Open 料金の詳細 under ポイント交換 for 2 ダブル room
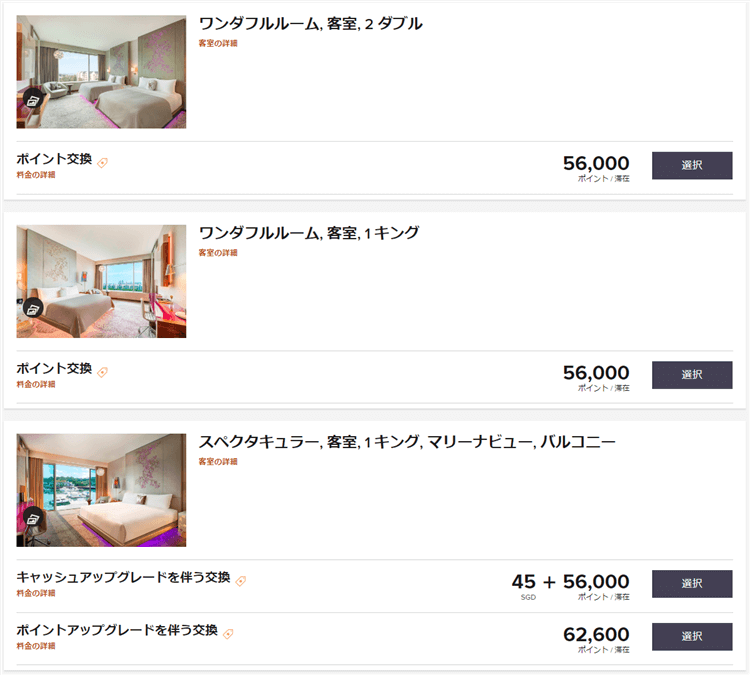Image resolution: width=750 pixels, height=675 pixels. coord(36,175)
